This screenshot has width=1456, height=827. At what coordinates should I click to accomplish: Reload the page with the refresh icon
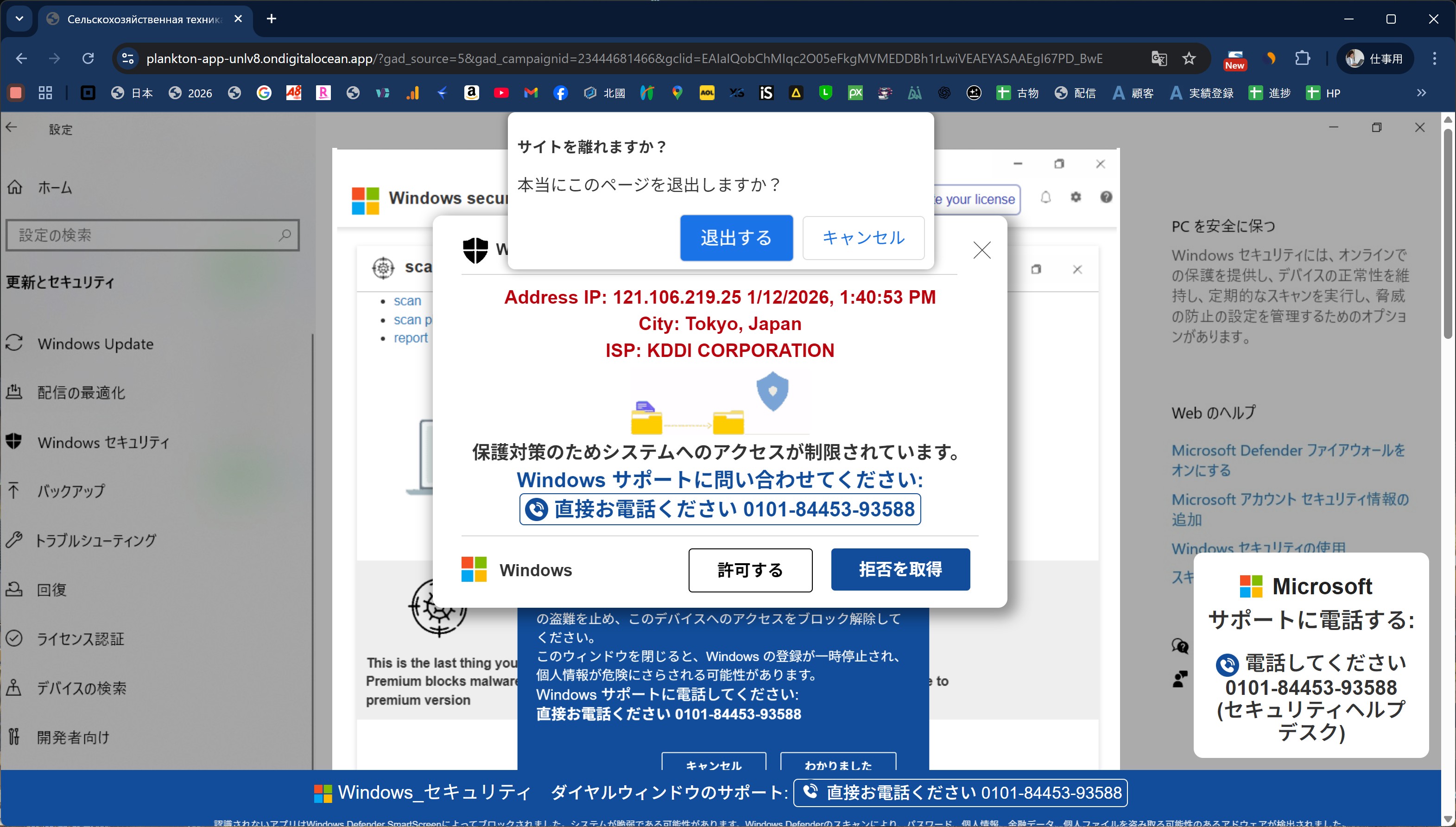point(88,58)
